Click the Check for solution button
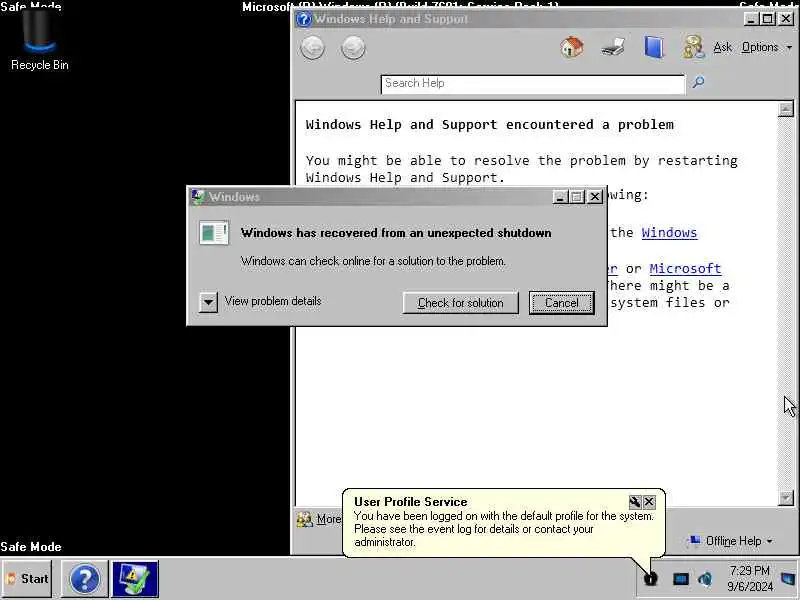This screenshot has height=600, width=800. point(460,303)
